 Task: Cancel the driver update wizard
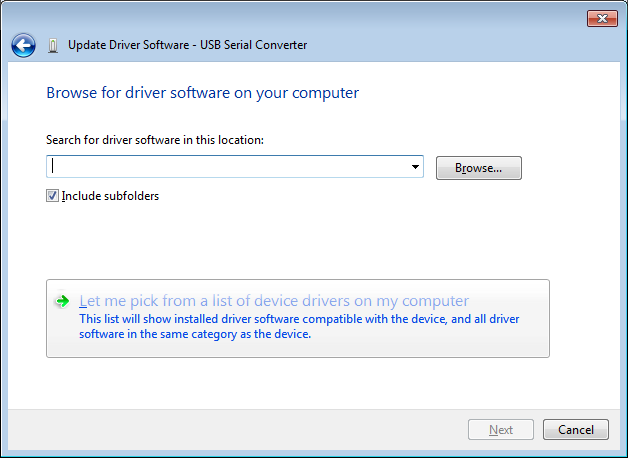[576, 430]
